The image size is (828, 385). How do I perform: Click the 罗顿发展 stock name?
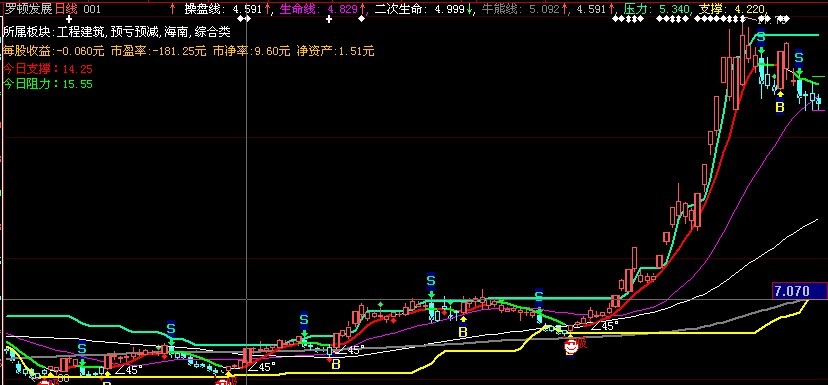click(x=29, y=9)
